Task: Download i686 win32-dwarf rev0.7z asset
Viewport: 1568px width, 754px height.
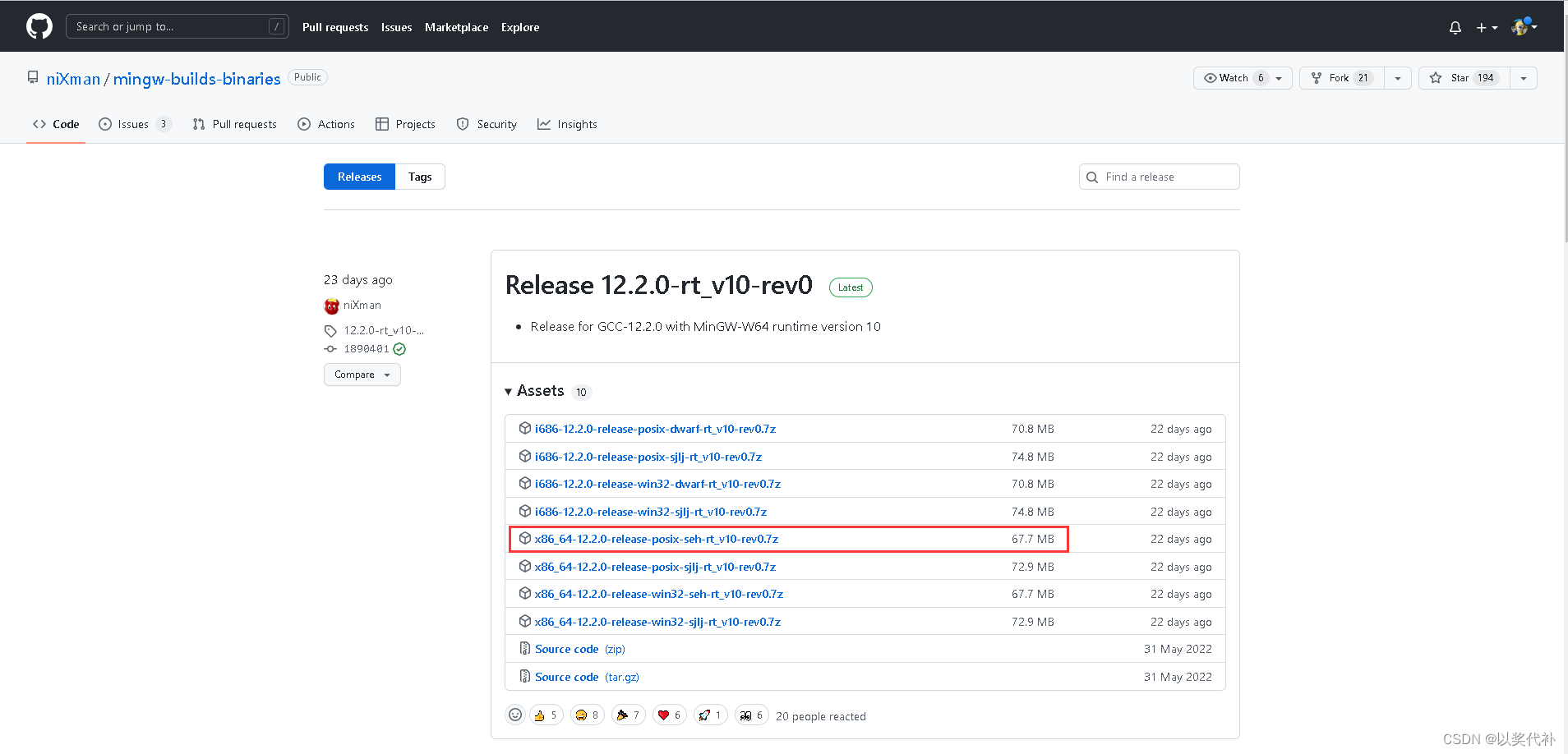Action: pos(657,484)
